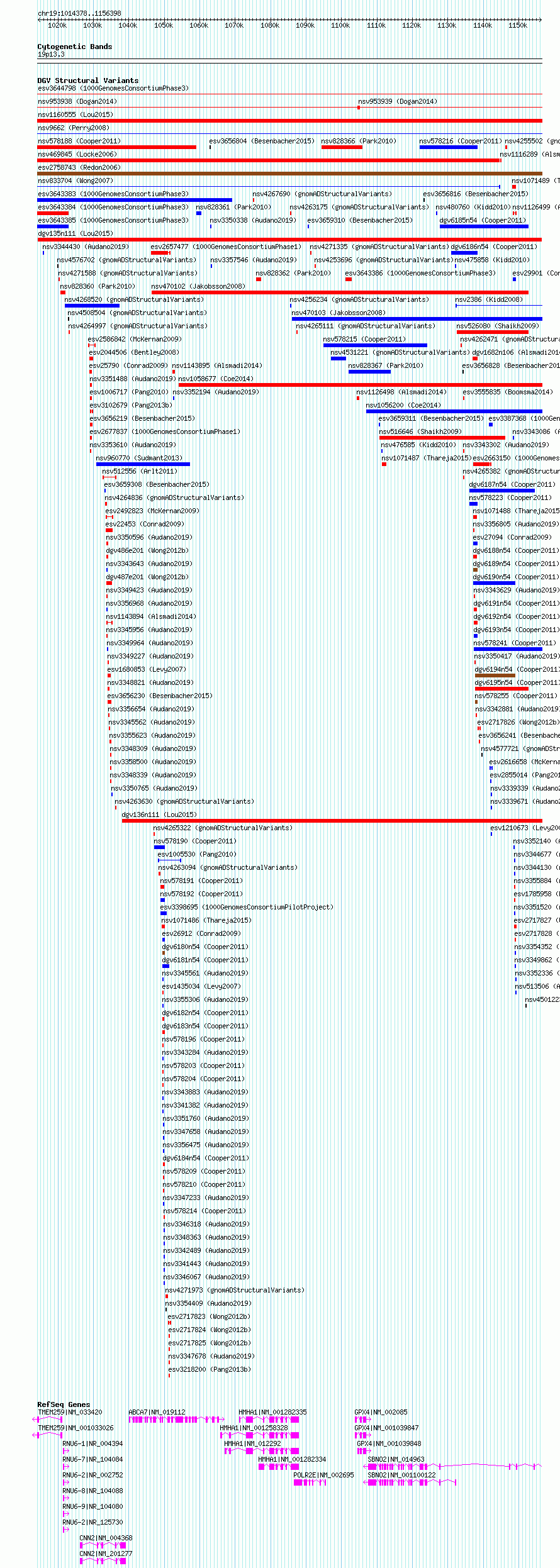The height and width of the screenshot is (1568, 560).
Task: Open variant nsv953938 (Dogan2014)
Action: coord(77,101)
